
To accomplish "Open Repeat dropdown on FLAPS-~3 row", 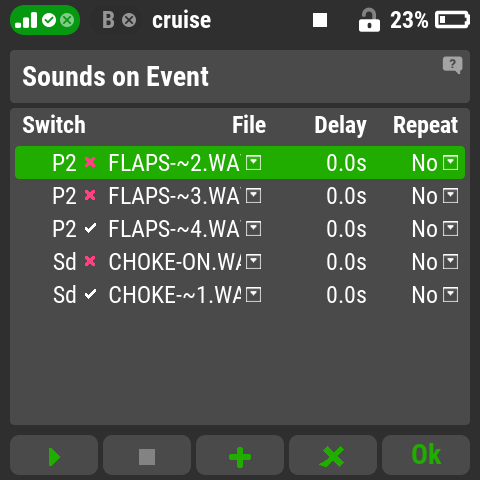I will pyautogui.click(x=451, y=196).
